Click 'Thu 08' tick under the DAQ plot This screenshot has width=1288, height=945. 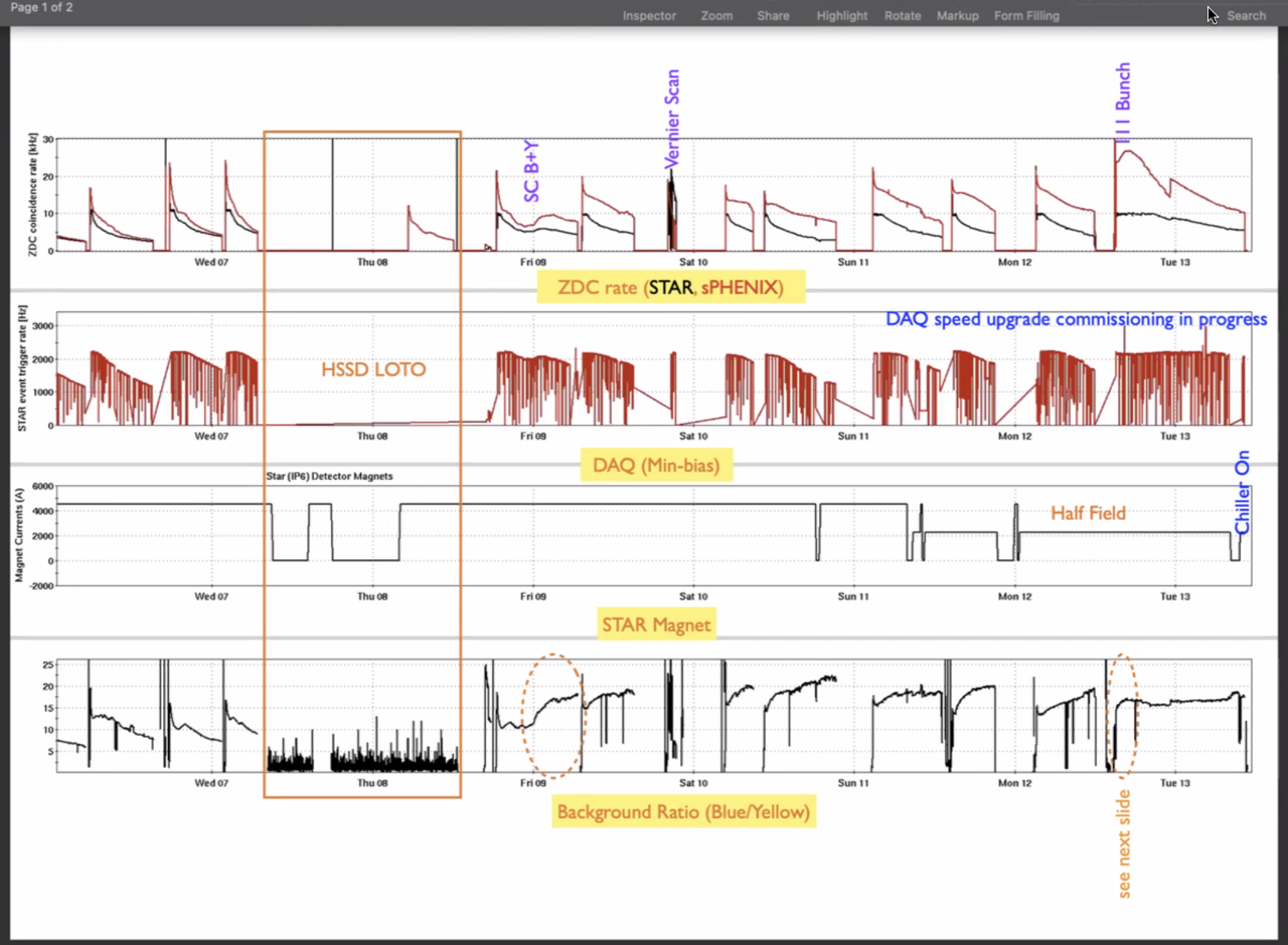click(x=372, y=436)
